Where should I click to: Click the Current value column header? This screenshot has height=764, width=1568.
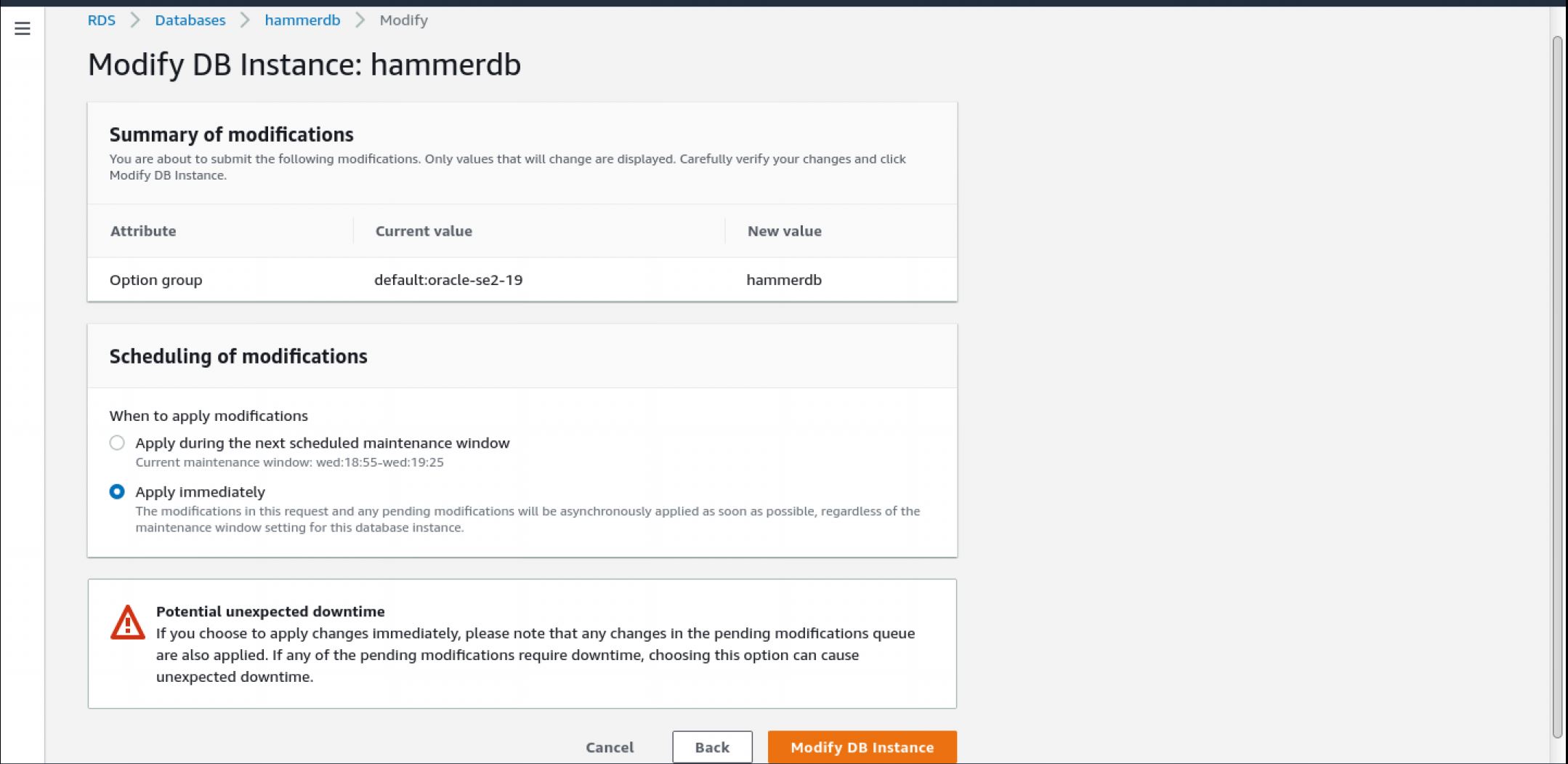[x=424, y=231]
